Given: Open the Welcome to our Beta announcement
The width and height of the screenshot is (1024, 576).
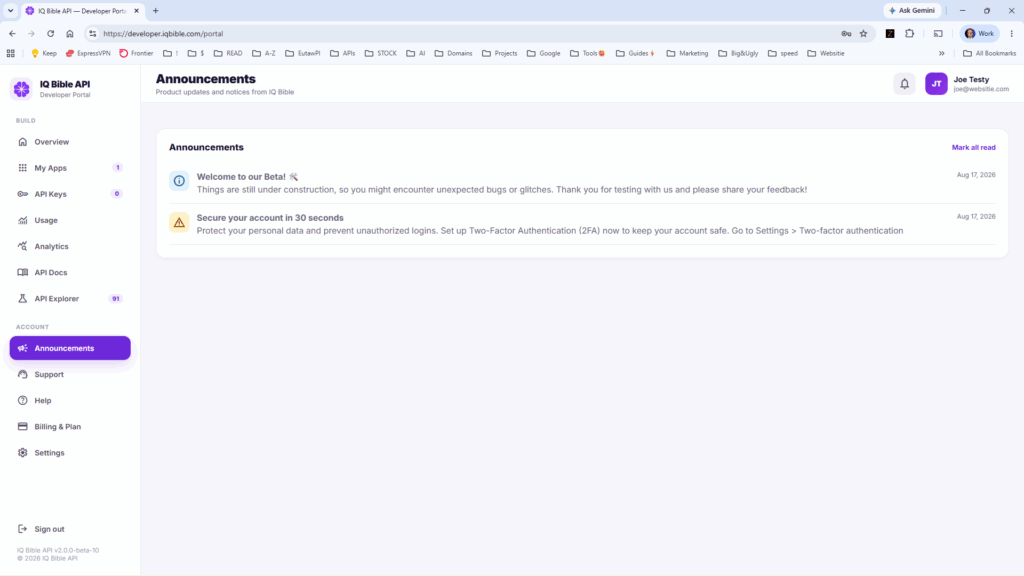Looking at the screenshot, I should pyautogui.click(x=582, y=183).
